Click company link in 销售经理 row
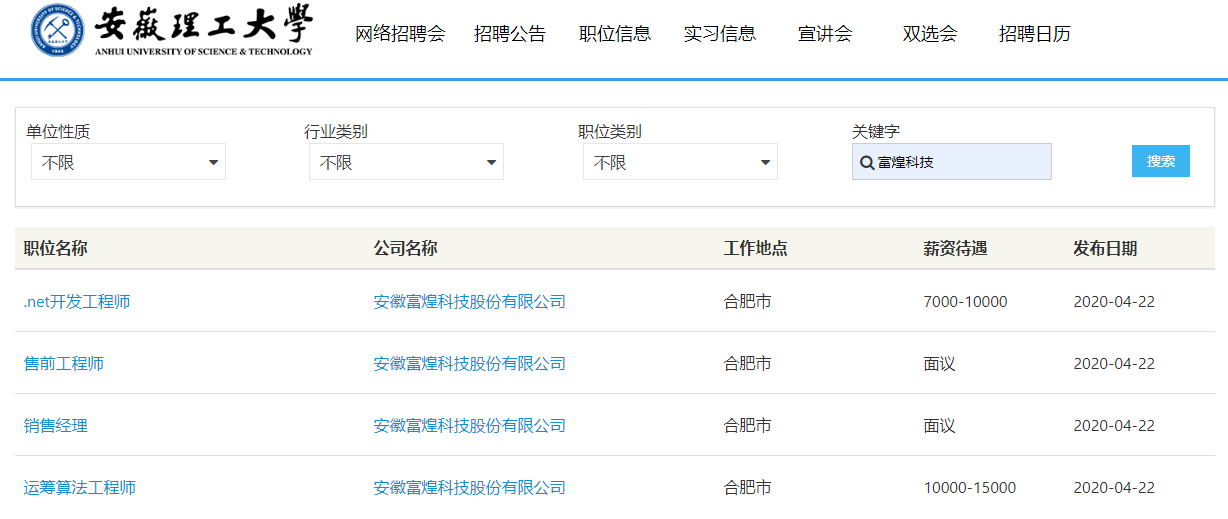The image size is (1228, 519). [469, 426]
